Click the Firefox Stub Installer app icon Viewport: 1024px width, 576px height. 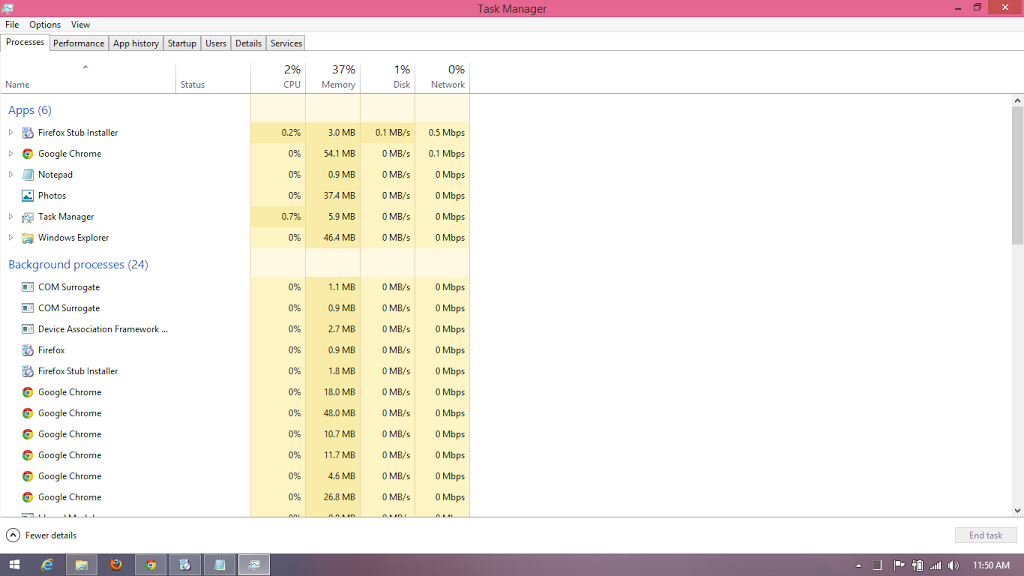[28, 133]
